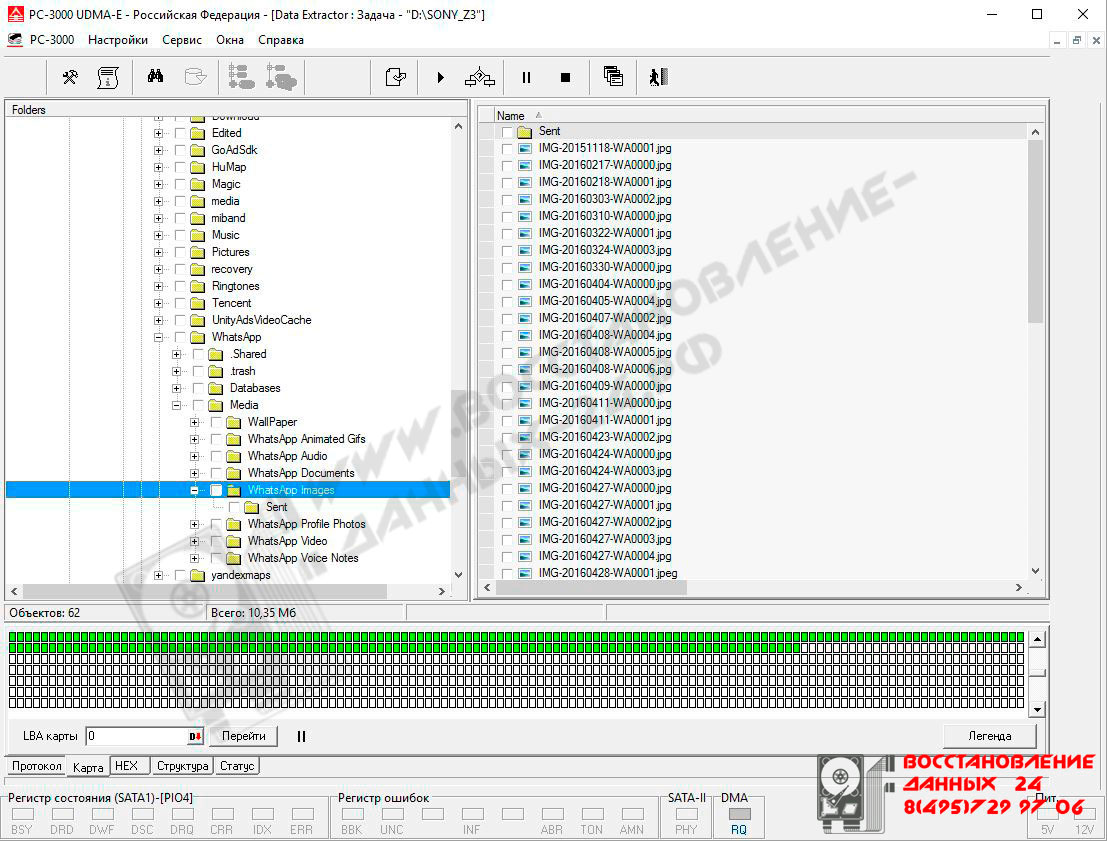Click the sector map scrollbar down arrow

(x=1037, y=709)
